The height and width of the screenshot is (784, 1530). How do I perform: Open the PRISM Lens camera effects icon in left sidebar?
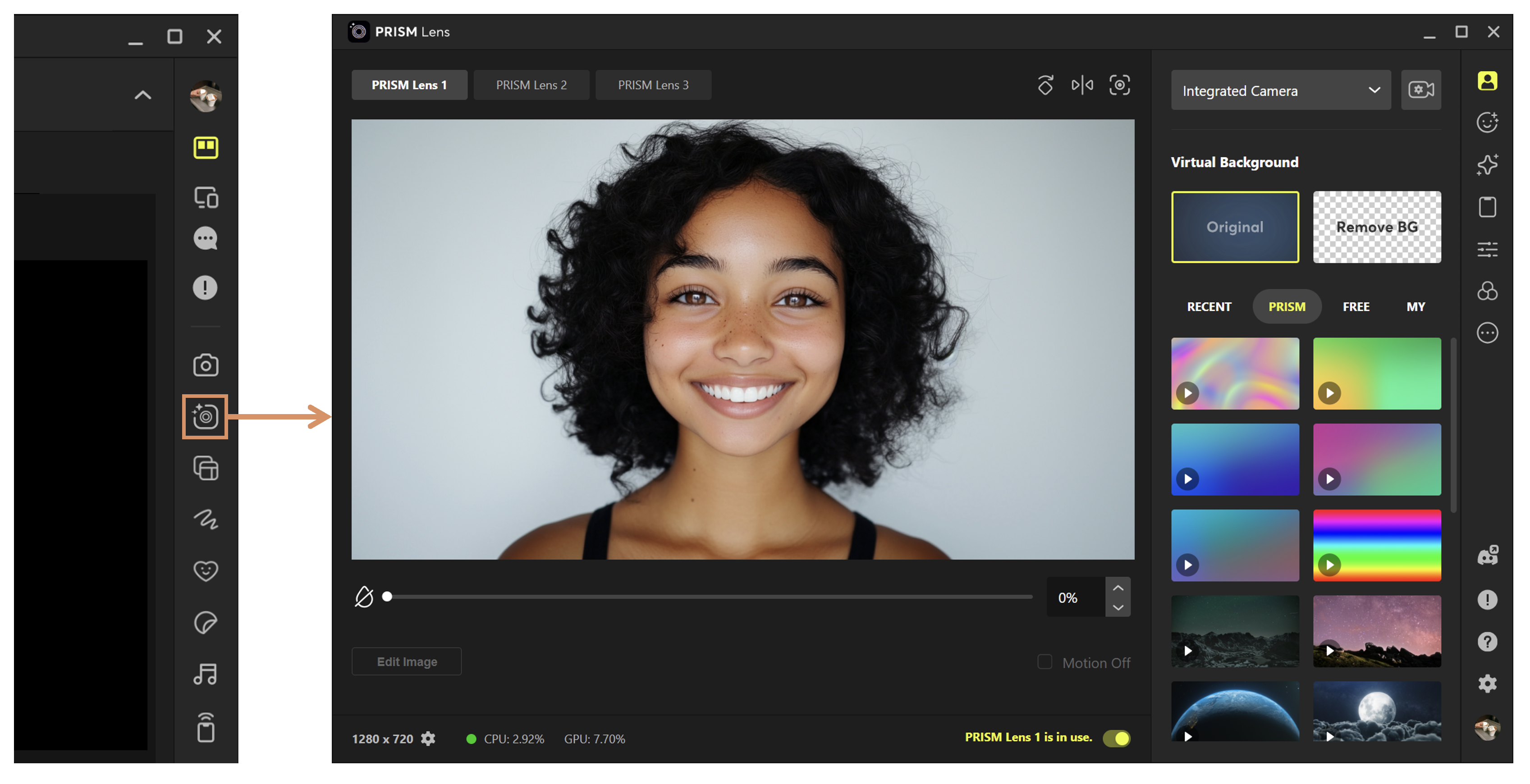click(x=205, y=416)
